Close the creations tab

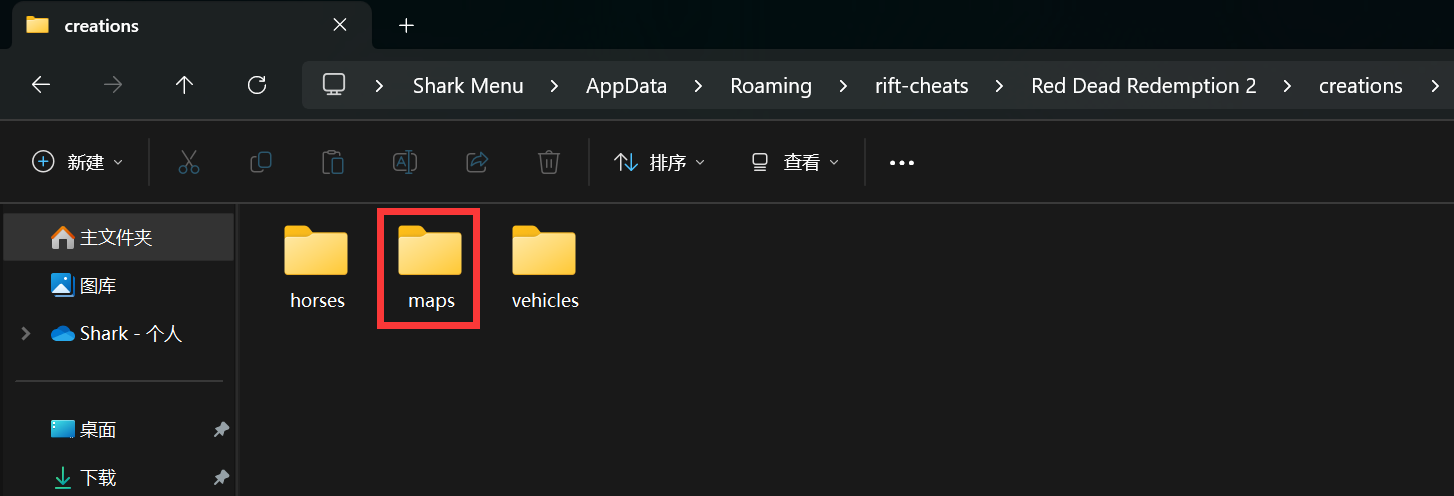coord(340,26)
